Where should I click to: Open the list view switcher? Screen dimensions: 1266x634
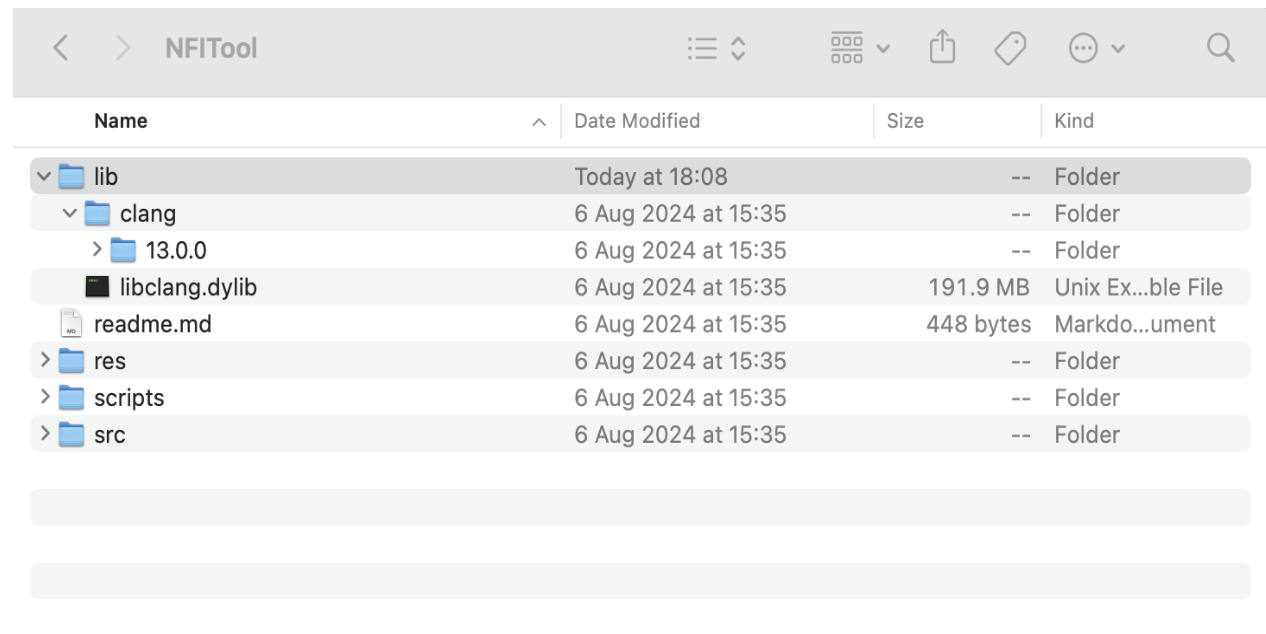click(x=717, y=48)
